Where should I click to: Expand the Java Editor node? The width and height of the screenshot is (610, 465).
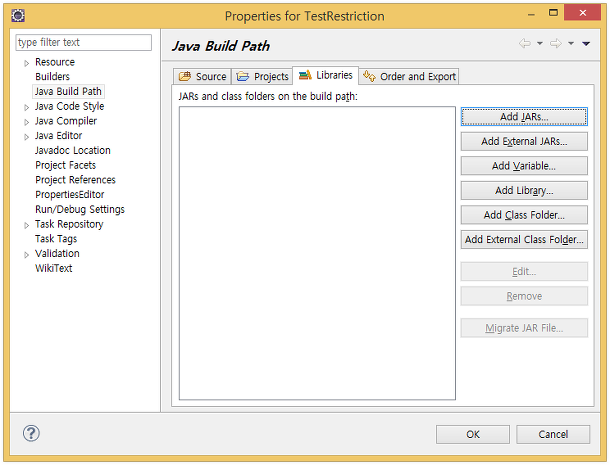coord(26,137)
